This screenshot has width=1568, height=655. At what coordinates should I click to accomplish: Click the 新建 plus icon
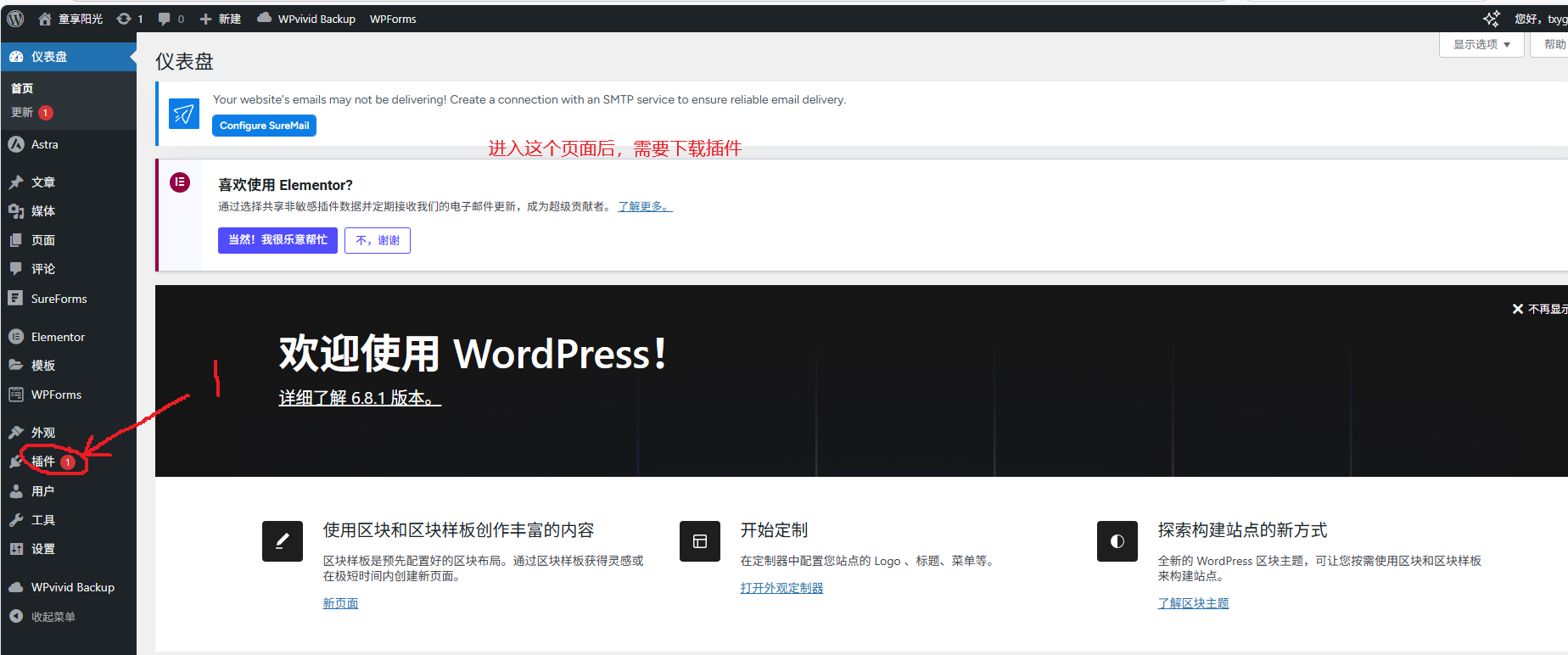pyautogui.click(x=205, y=19)
